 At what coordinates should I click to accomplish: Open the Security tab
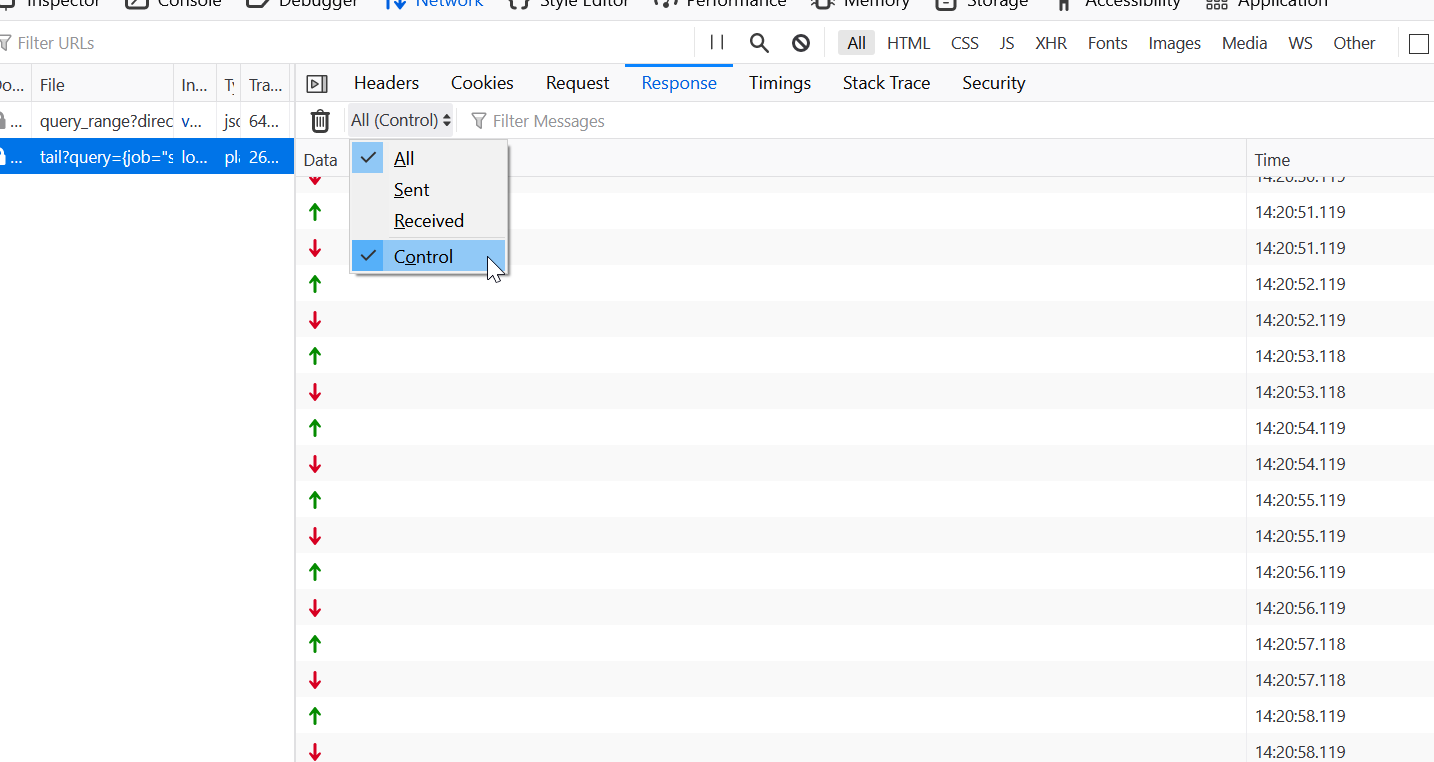click(x=992, y=83)
